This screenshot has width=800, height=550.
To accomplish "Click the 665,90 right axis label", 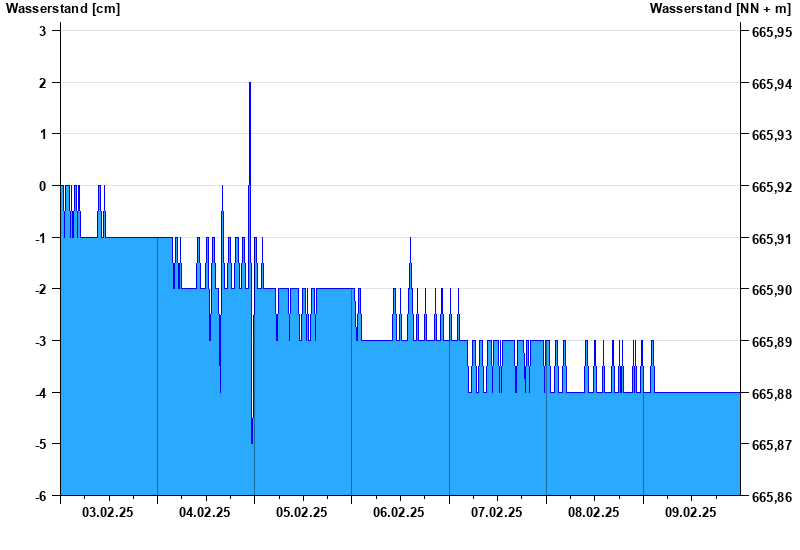I will tap(771, 290).
